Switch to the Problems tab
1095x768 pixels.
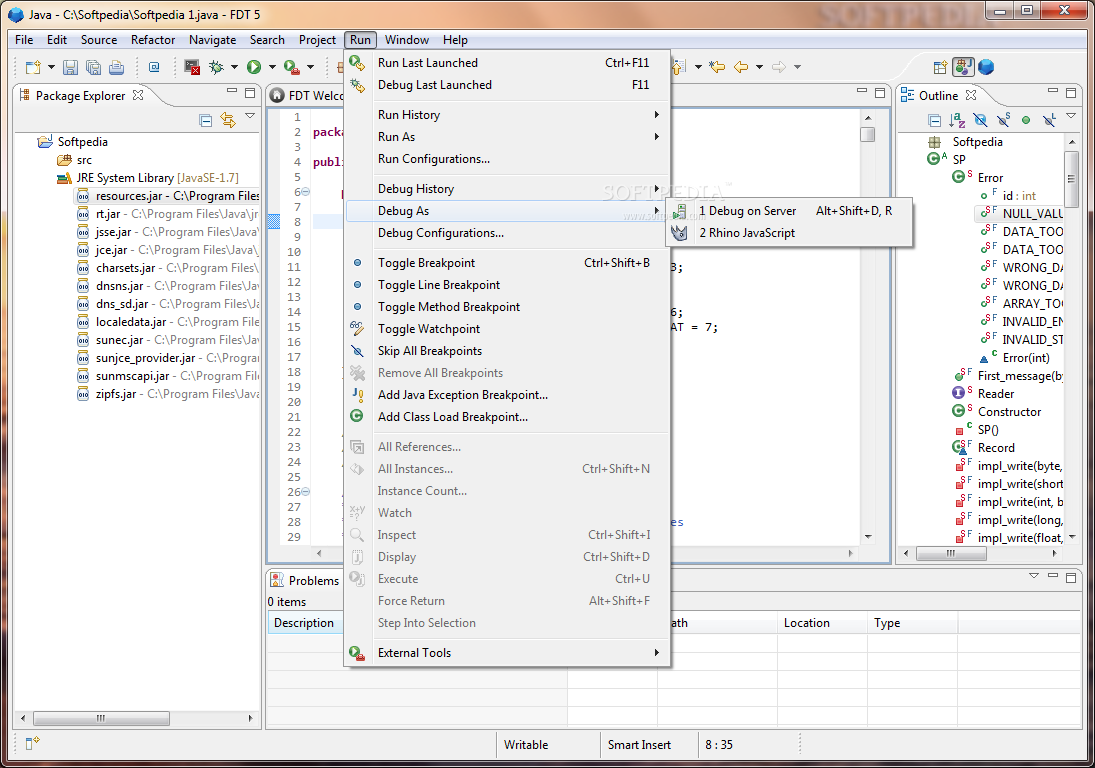(x=305, y=580)
